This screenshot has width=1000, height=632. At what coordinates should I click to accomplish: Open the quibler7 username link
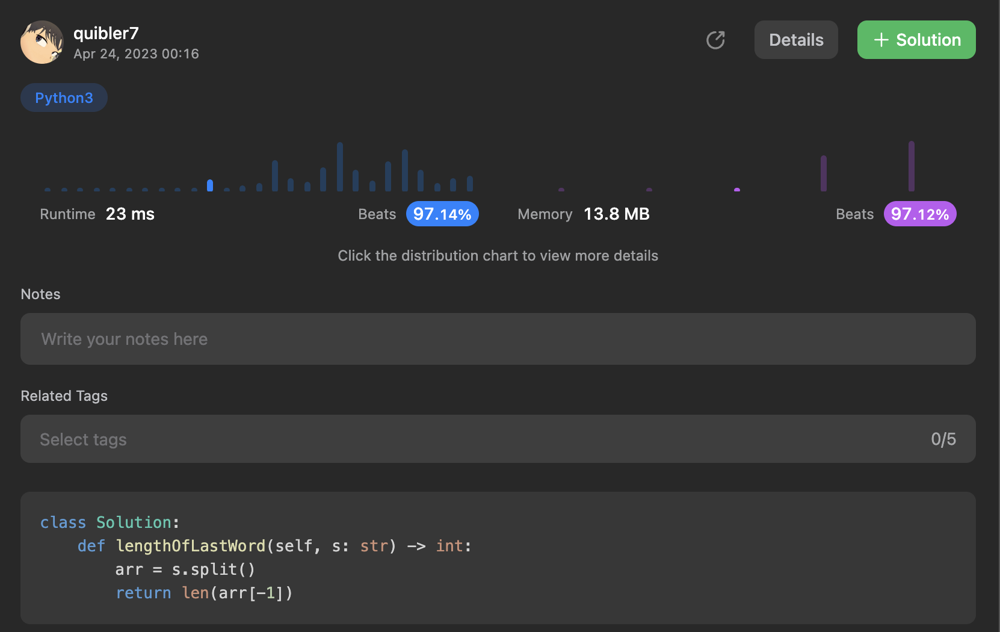106,33
